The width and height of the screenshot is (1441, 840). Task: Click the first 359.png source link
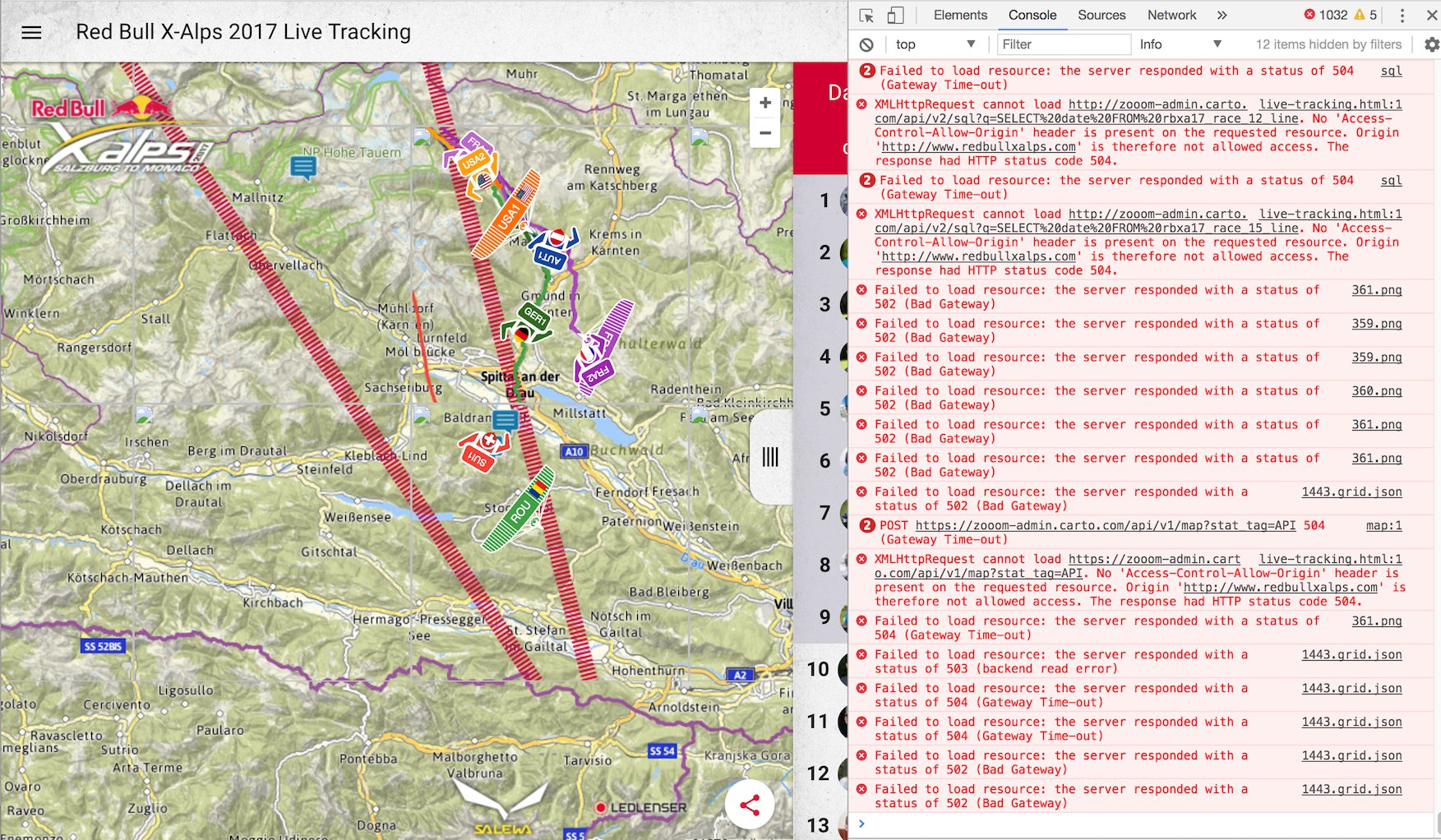tap(1377, 324)
